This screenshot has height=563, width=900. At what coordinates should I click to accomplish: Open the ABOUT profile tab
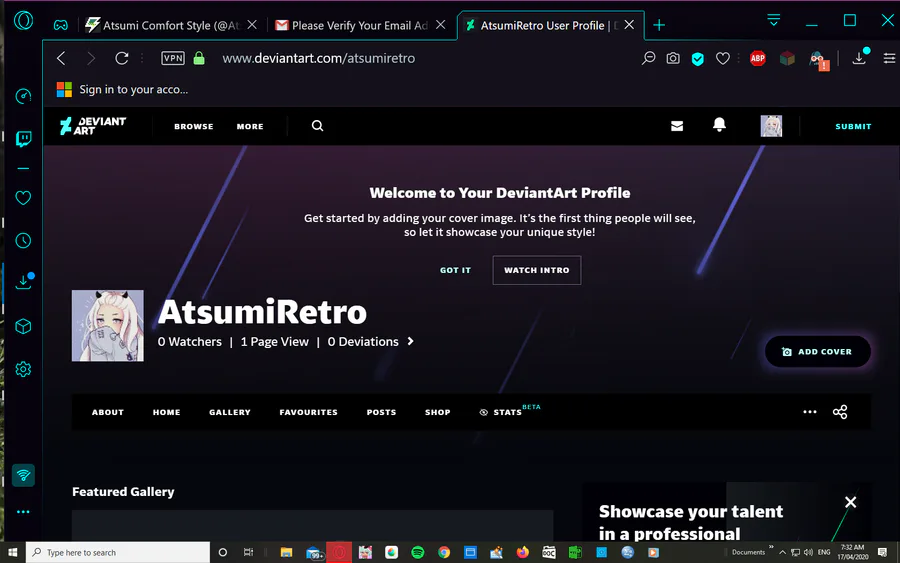(108, 412)
